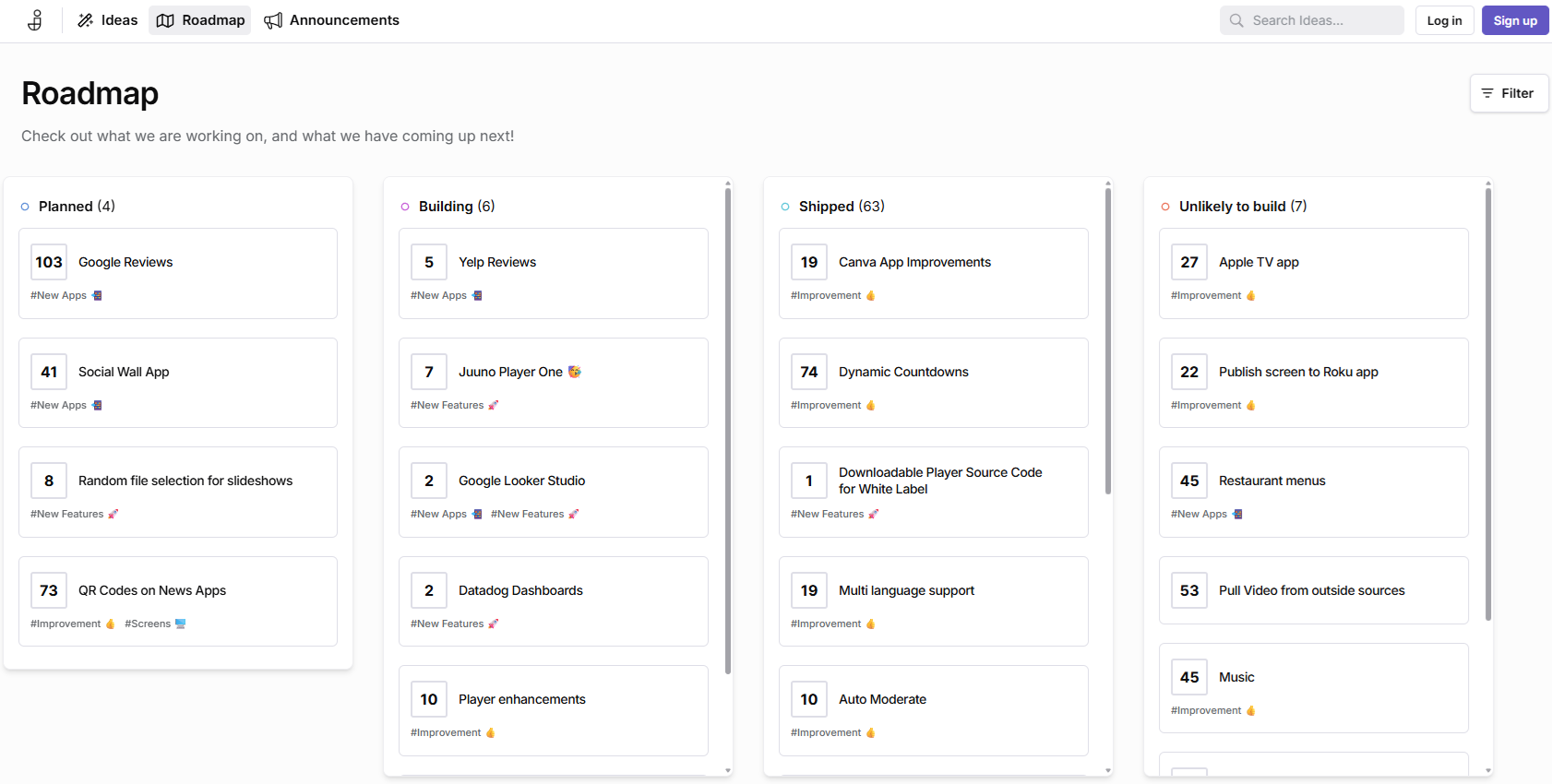Click the Building column scrollbar
Image resolution: width=1552 pixels, height=784 pixels.
(x=728, y=432)
